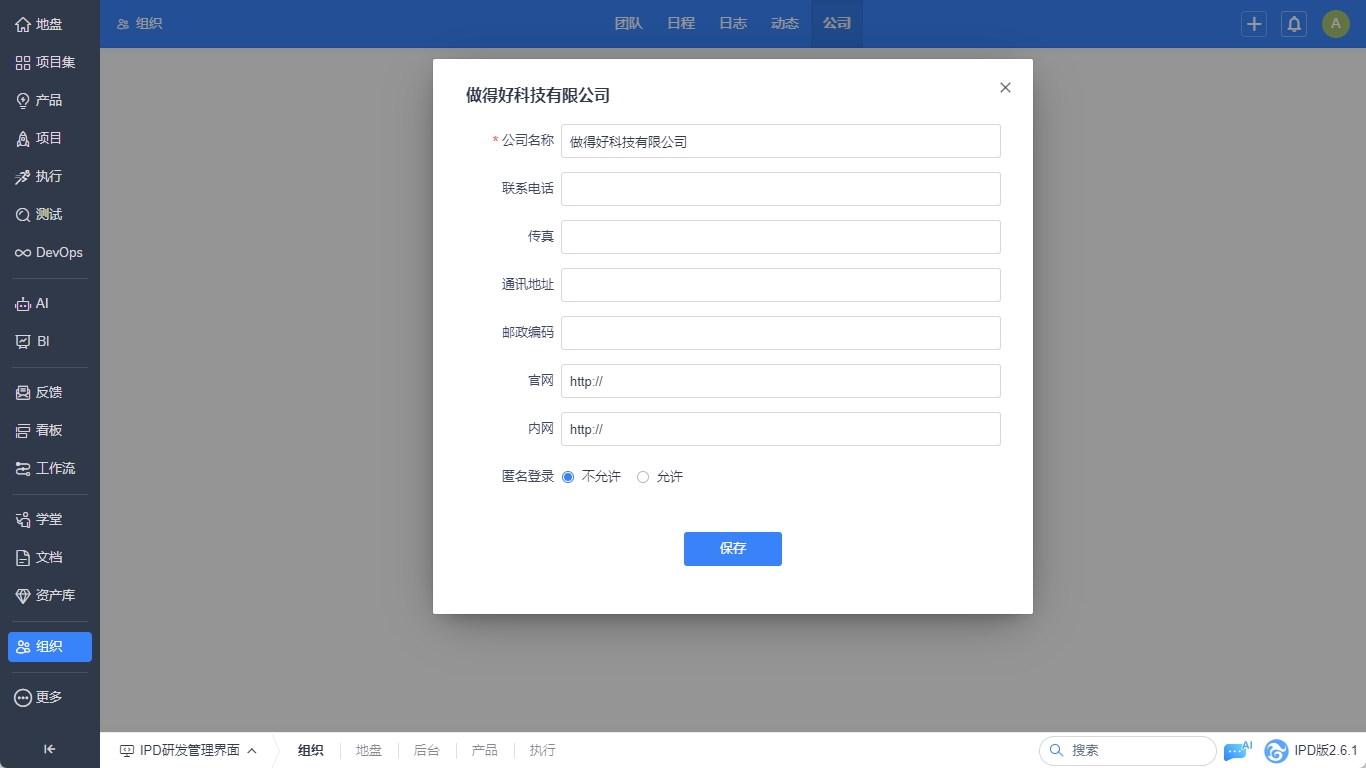Focus the 通讯地址 input field
This screenshot has width=1366, height=768.
click(x=781, y=285)
